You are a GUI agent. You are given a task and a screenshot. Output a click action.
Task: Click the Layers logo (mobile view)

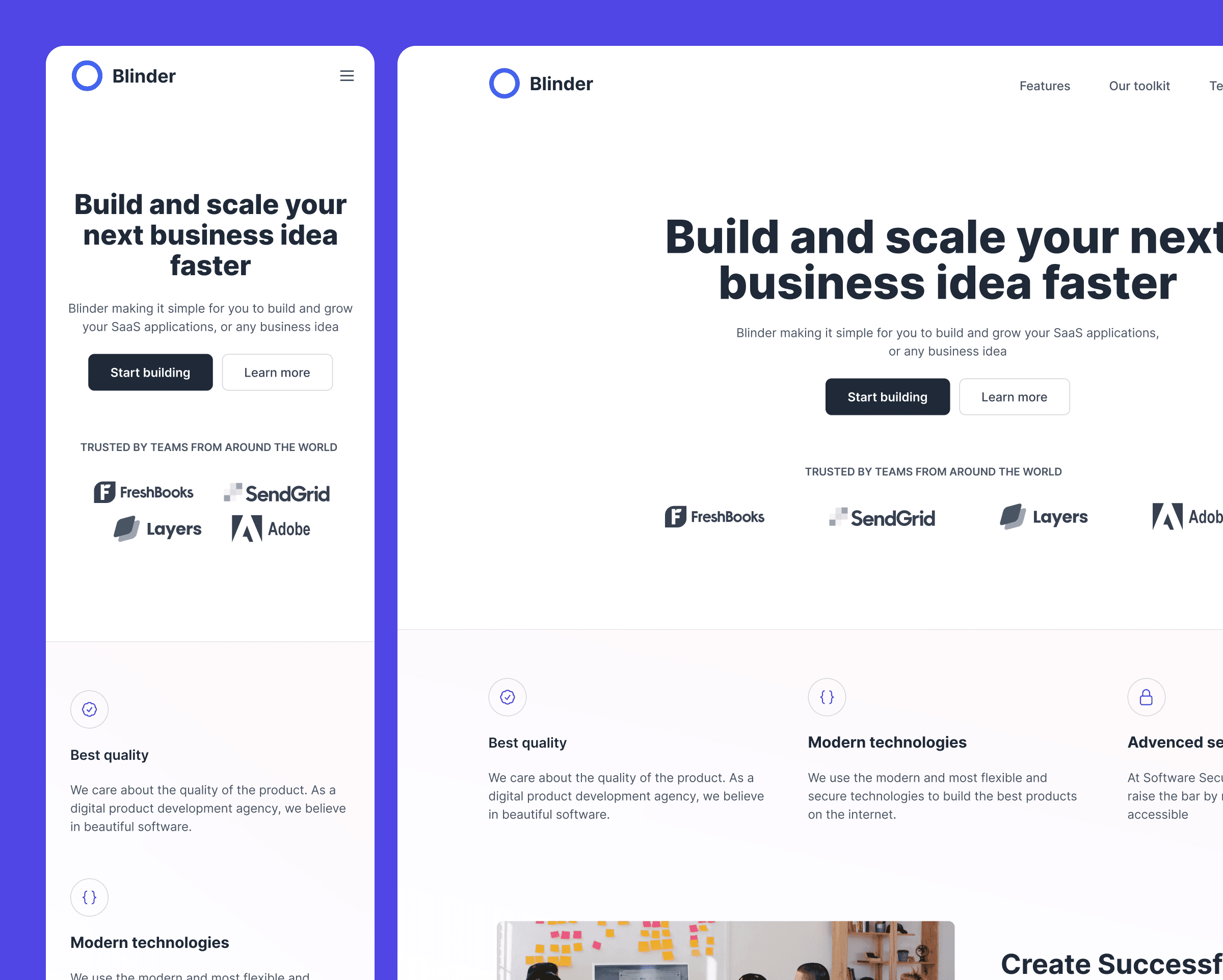[x=157, y=528]
